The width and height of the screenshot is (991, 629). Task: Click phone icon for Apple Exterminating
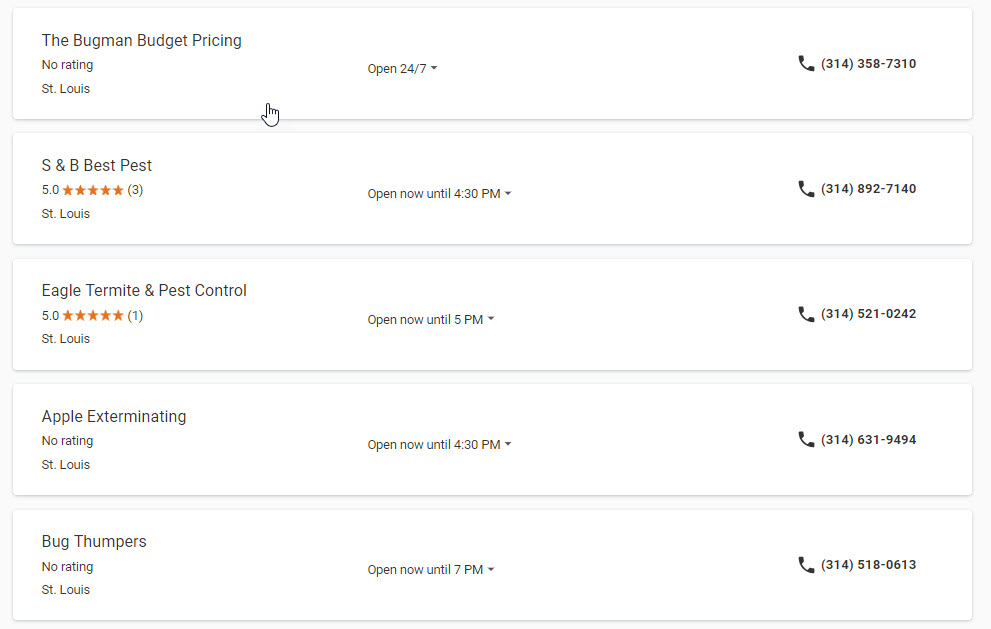point(806,439)
